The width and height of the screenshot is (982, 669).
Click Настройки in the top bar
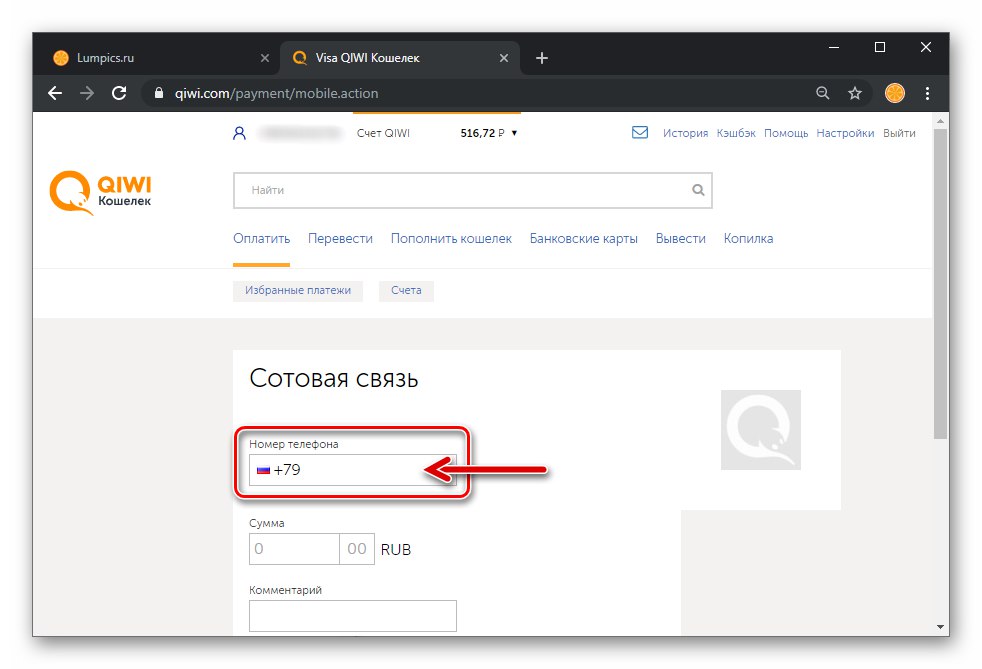[x=845, y=132]
